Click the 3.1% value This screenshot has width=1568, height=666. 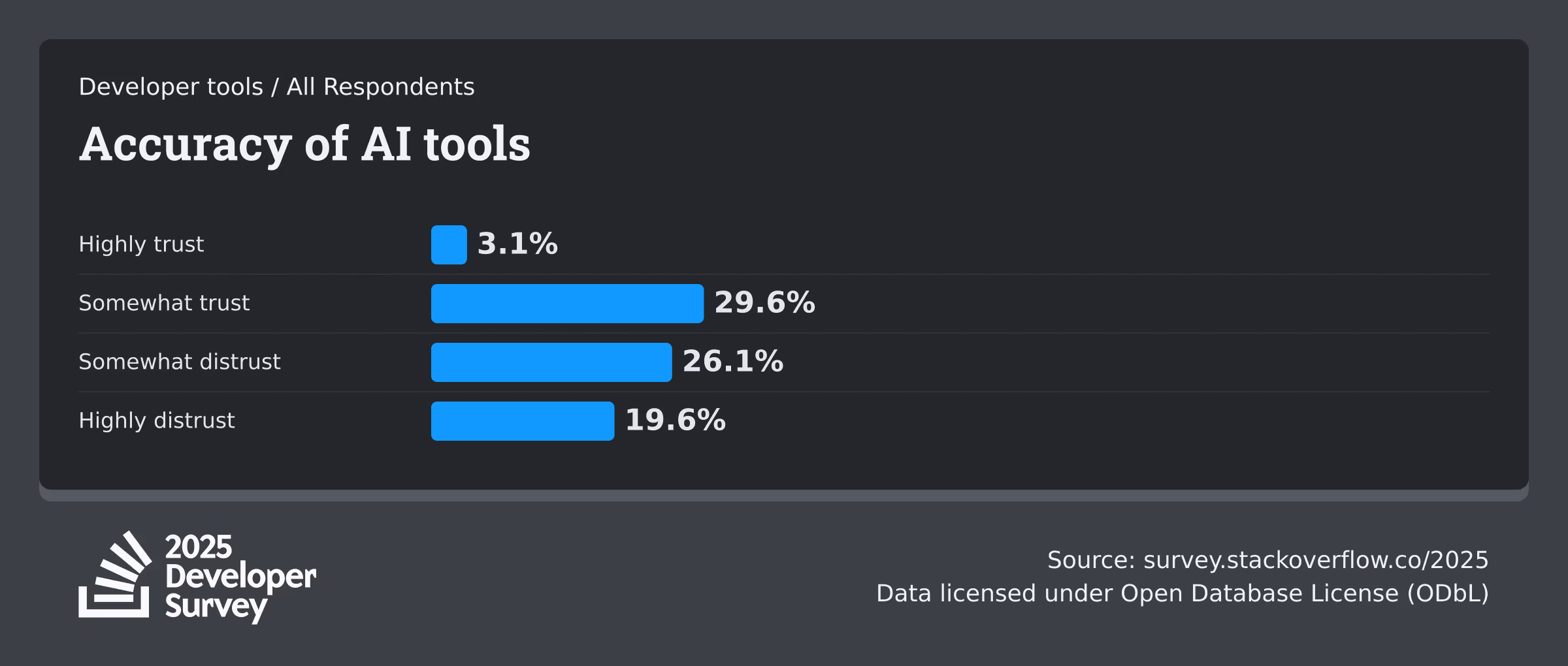coord(517,244)
